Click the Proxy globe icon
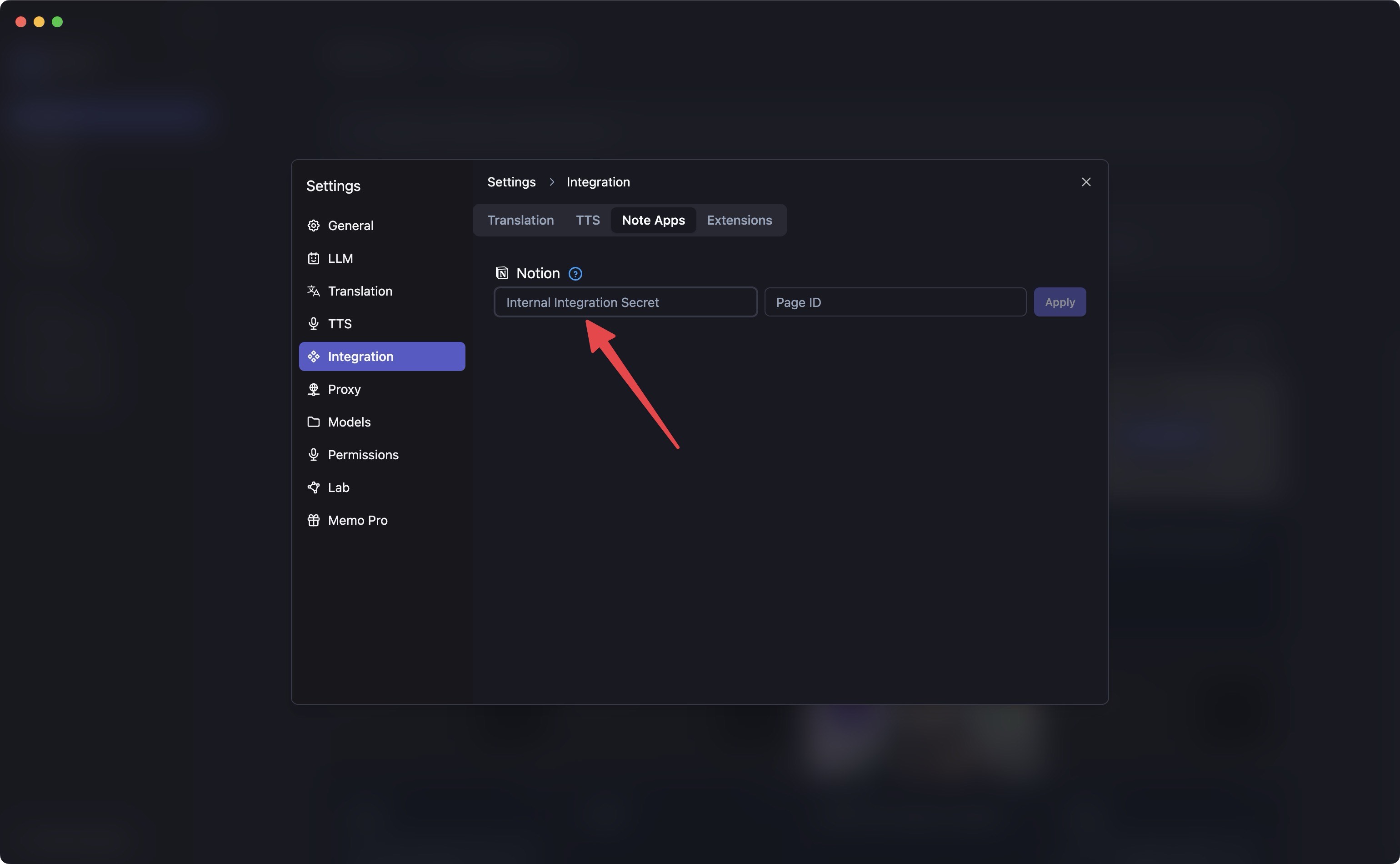Image resolution: width=1400 pixels, height=864 pixels. click(x=313, y=389)
